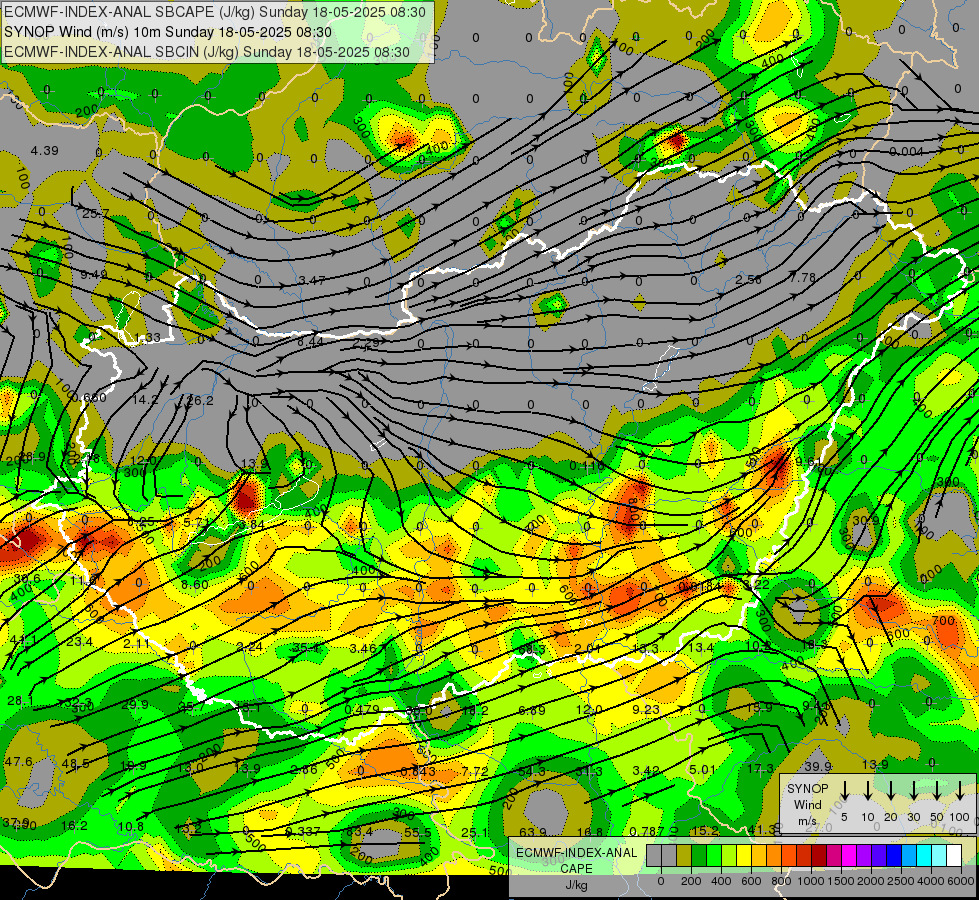Screen dimensions: 979x900
Task: Click the 0.479 value on the map
Action: click(x=362, y=710)
